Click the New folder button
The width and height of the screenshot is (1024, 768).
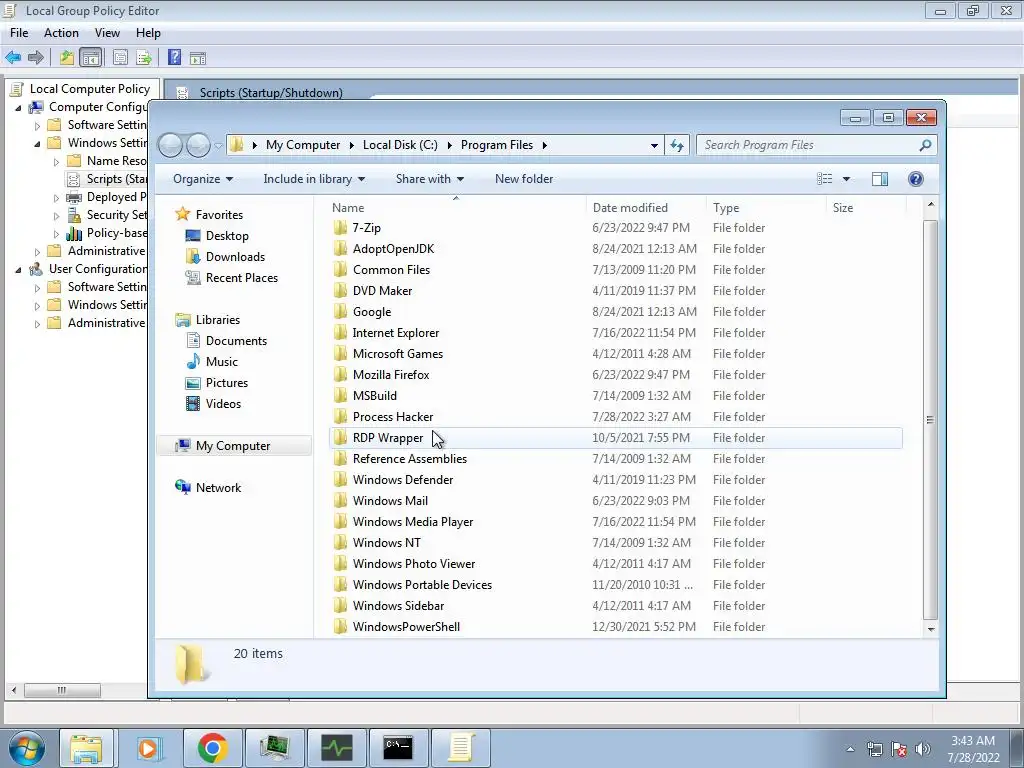[x=524, y=179]
